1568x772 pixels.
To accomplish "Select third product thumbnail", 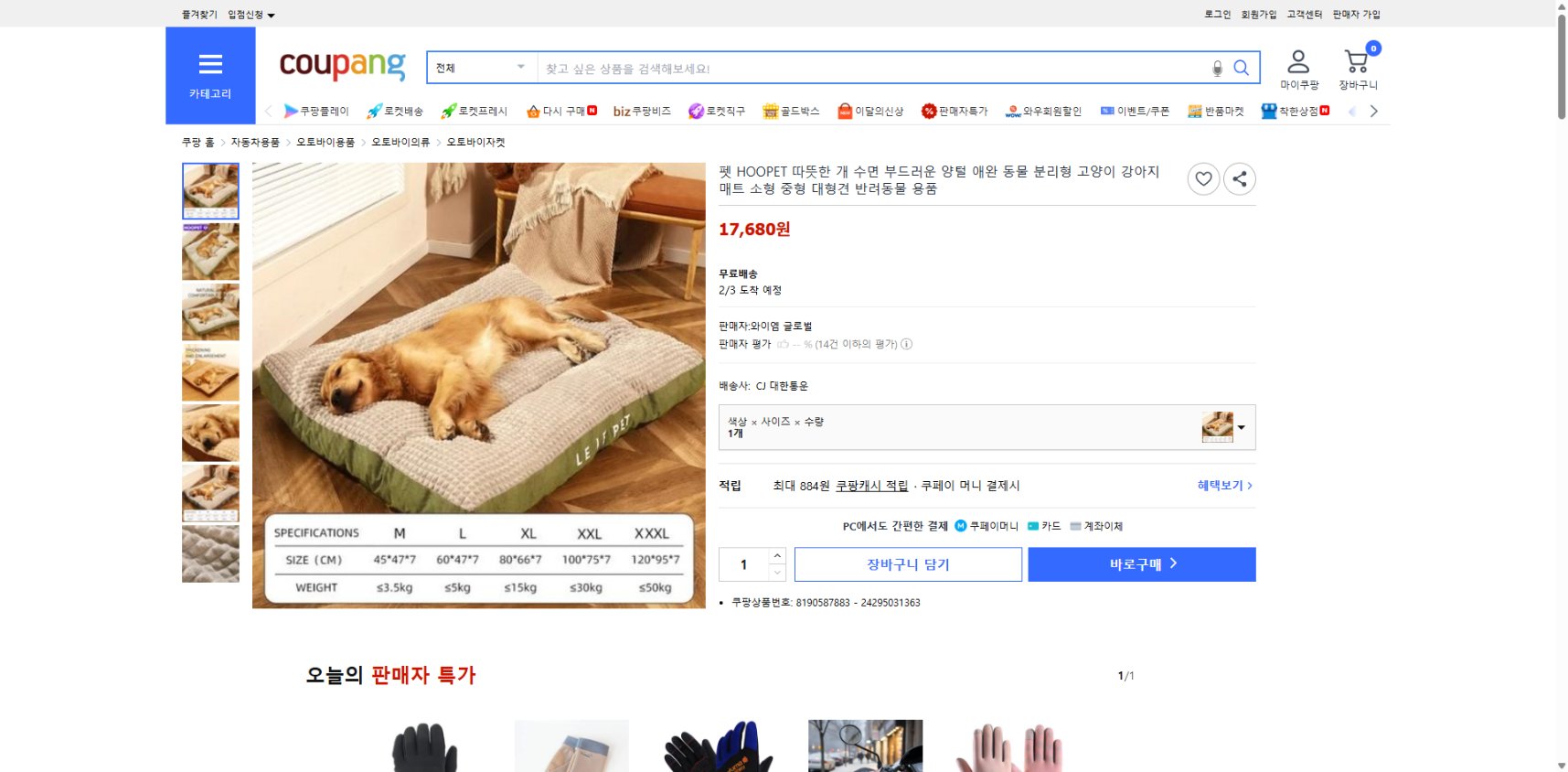I will 210,312.
